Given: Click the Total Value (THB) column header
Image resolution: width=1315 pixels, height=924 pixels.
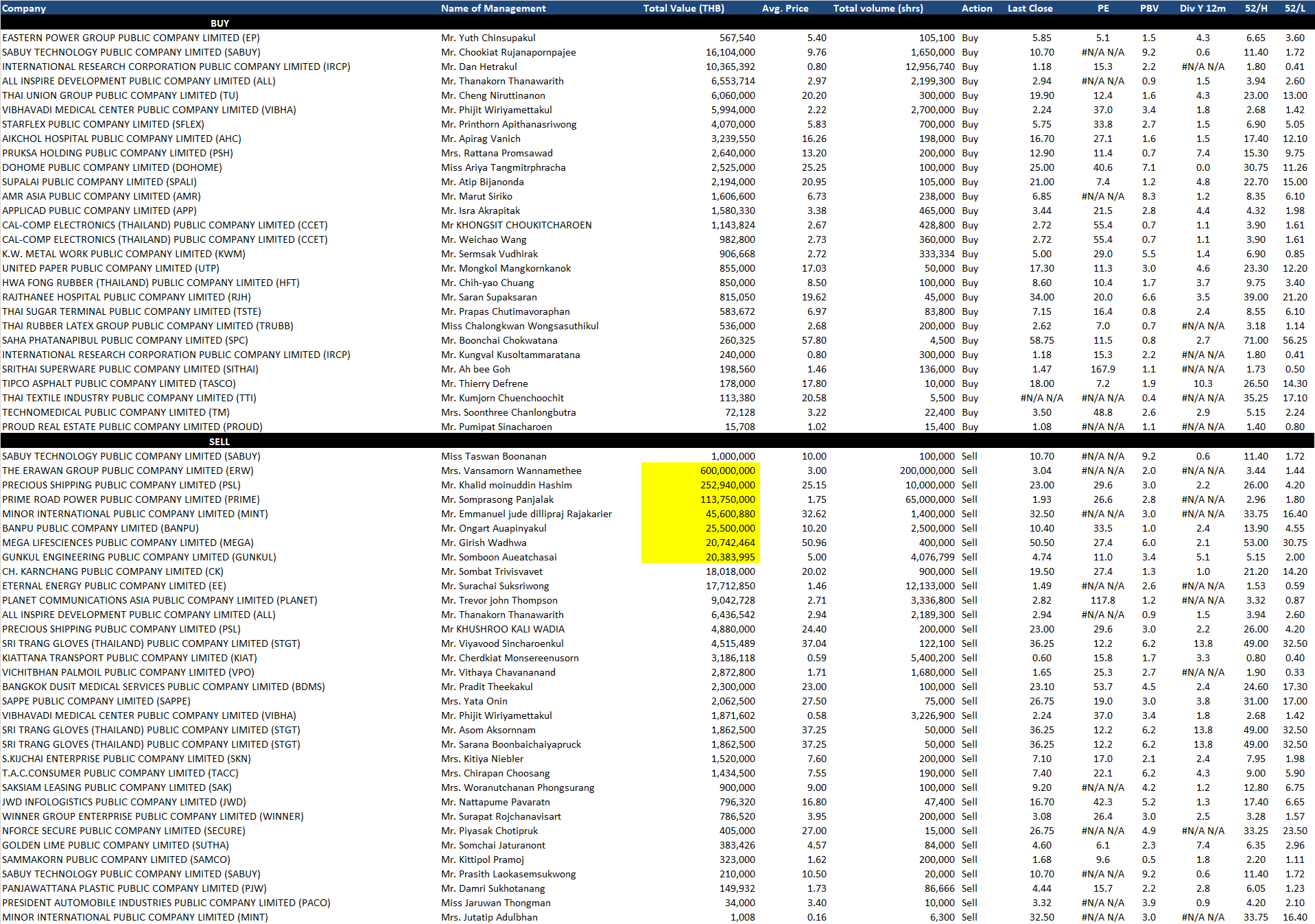Looking at the screenshot, I should [683, 8].
